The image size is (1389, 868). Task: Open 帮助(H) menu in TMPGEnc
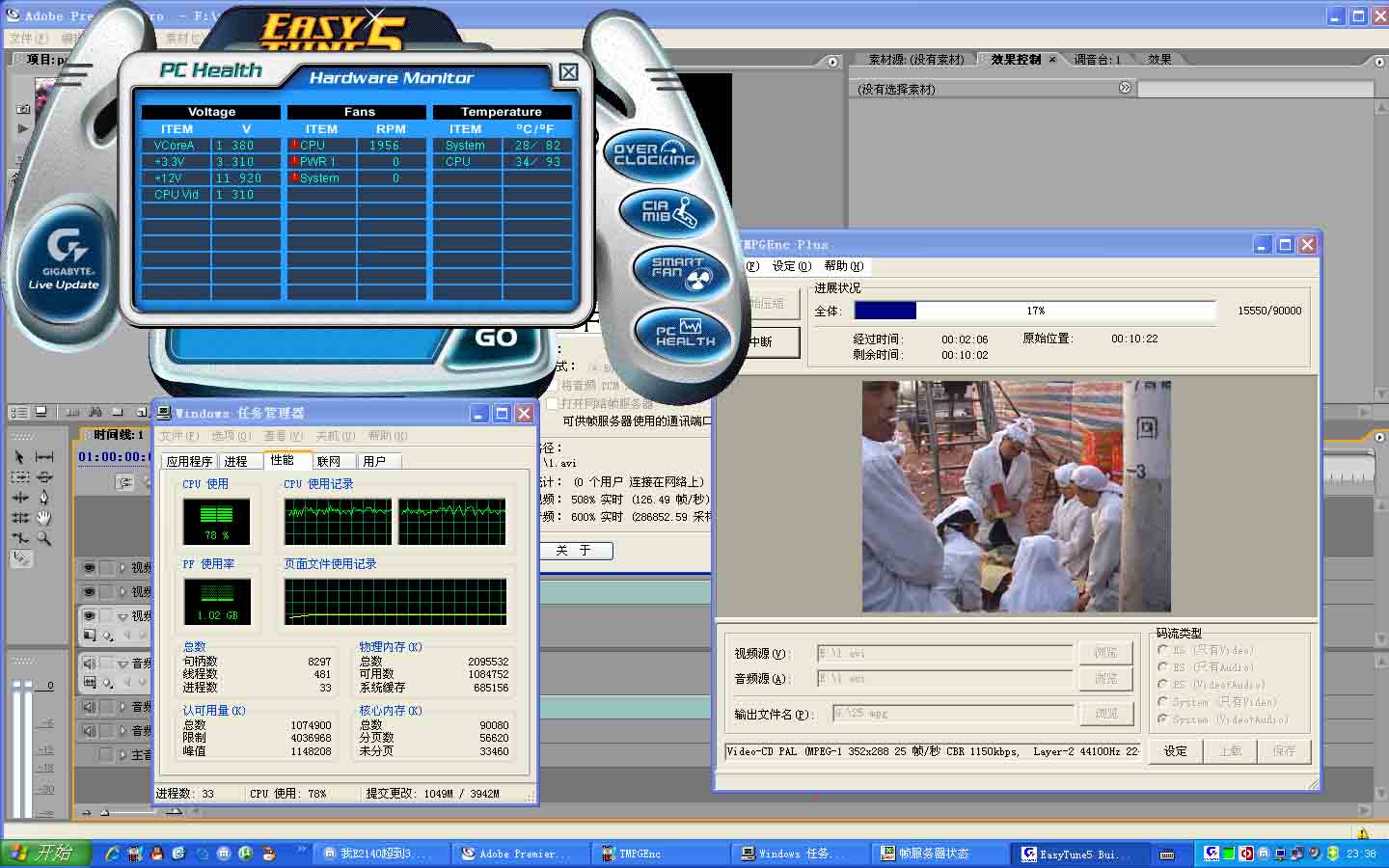pyautogui.click(x=844, y=266)
